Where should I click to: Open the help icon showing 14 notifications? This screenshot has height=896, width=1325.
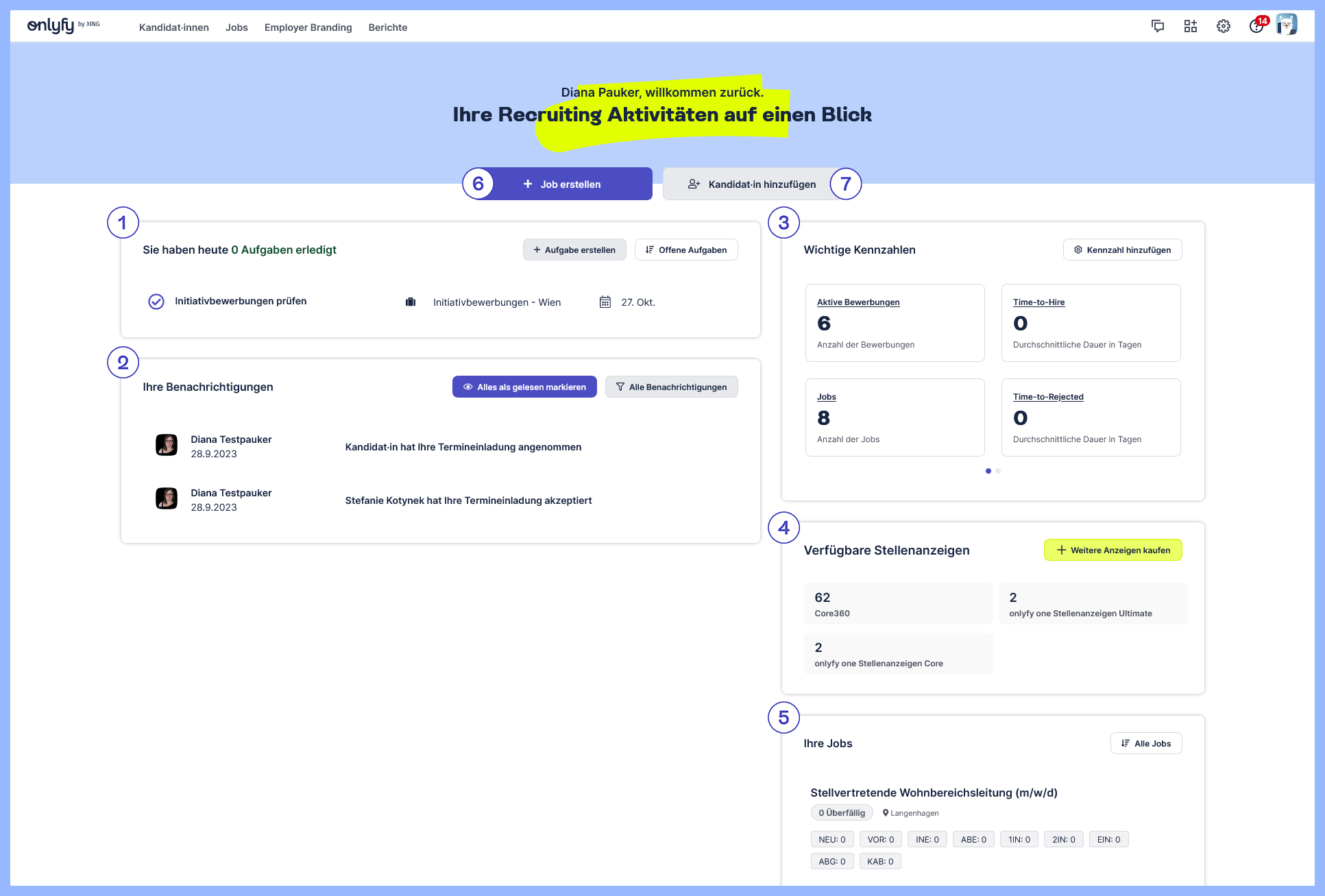(x=1256, y=26)
